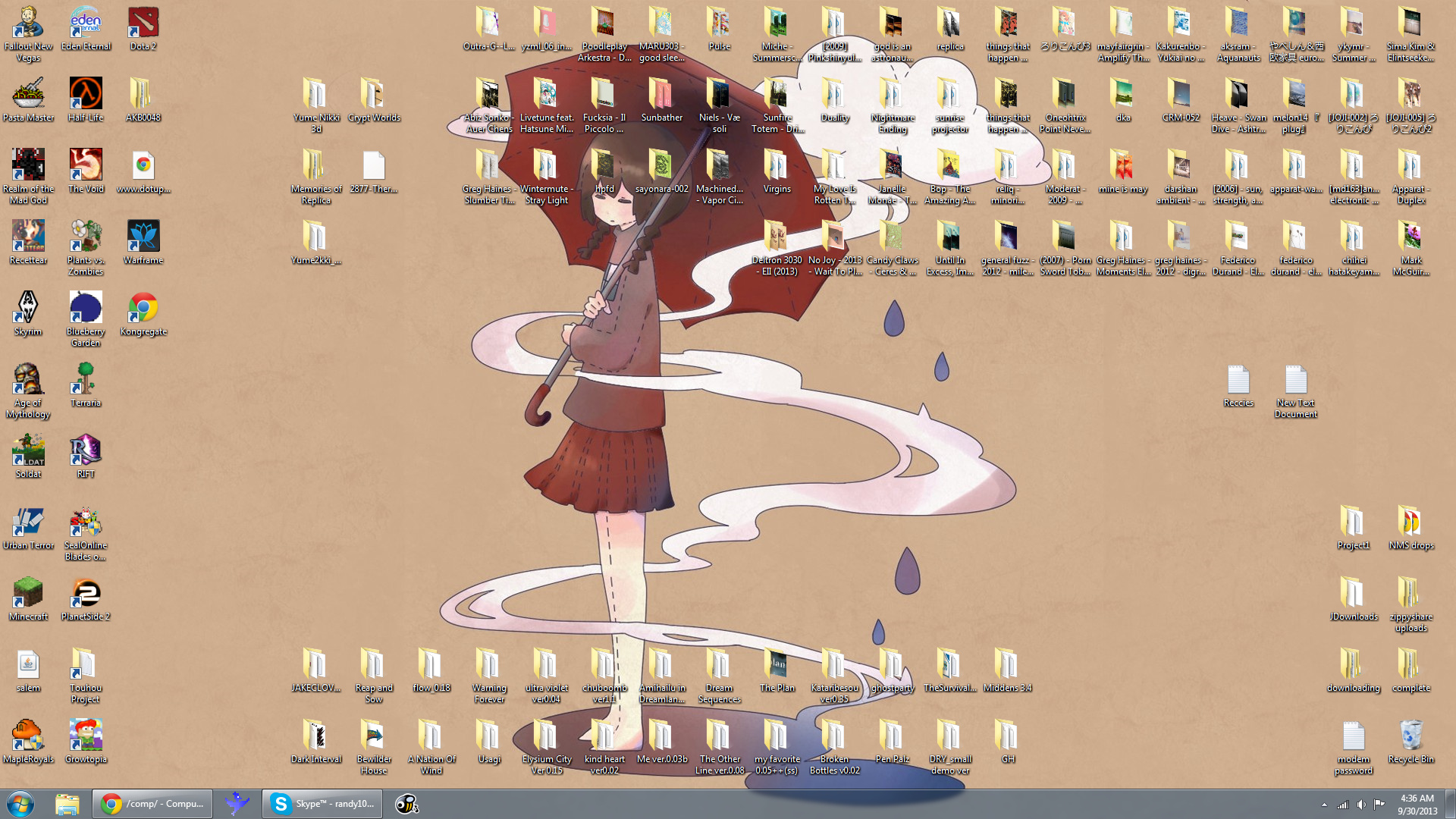Select Age of Mythology icon

pyautogui.click(x=28, y=391)
